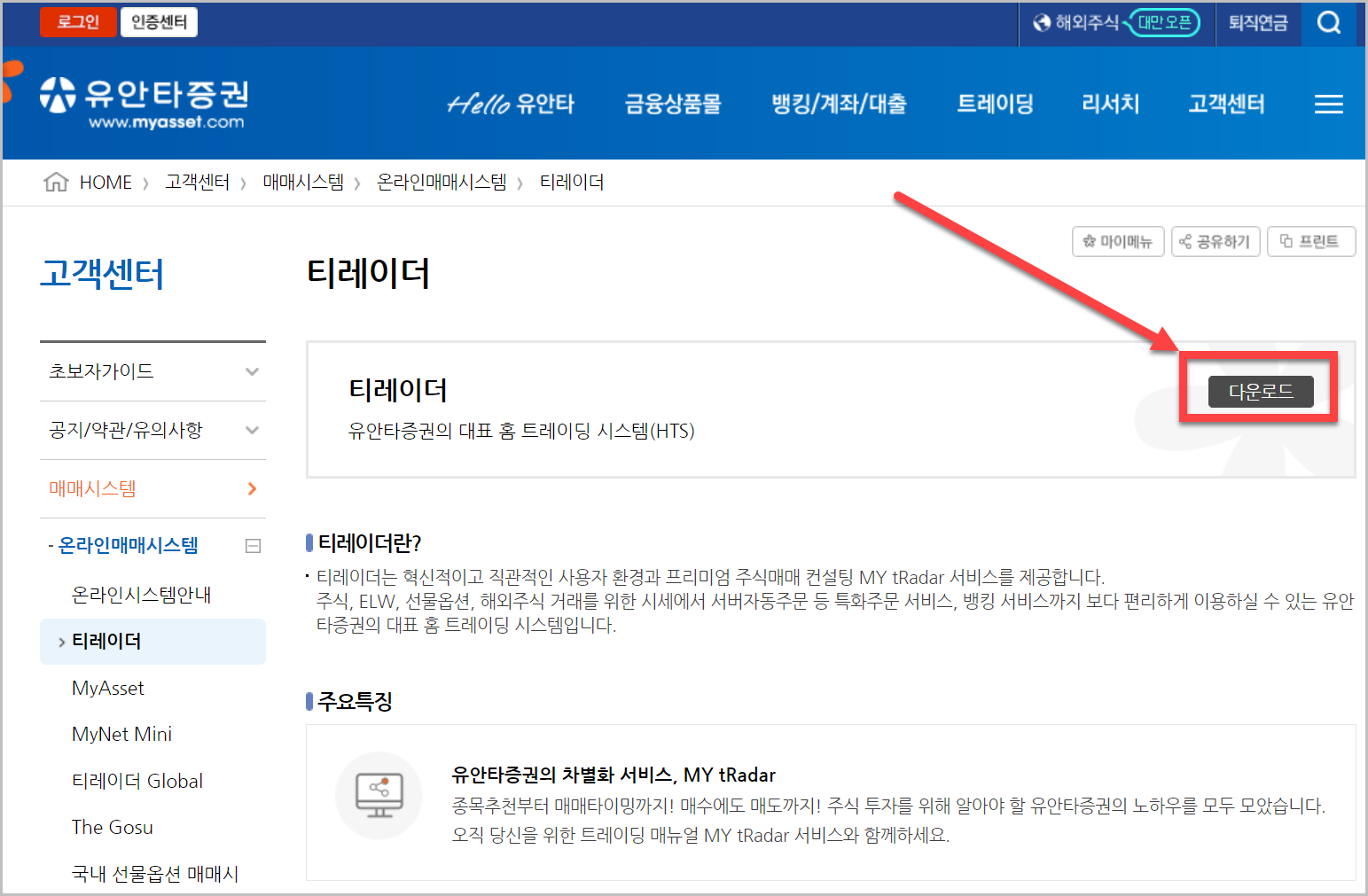Open the 고객센터 top menu
The width and height of the screenshot is (1368, 896).
(1226, 104)
